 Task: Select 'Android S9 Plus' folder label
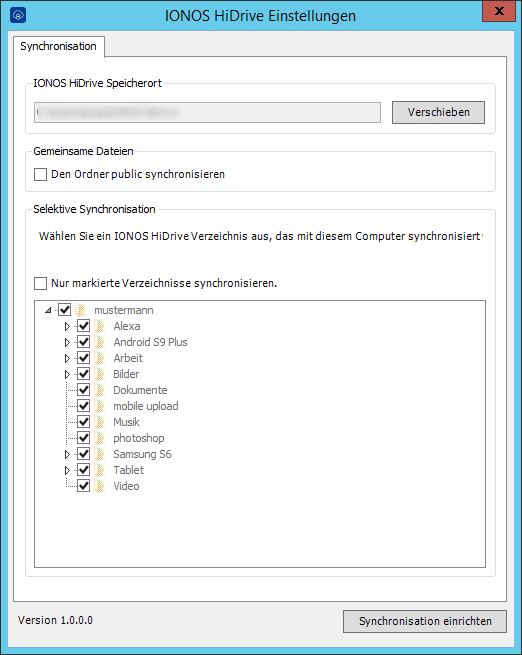150,342
